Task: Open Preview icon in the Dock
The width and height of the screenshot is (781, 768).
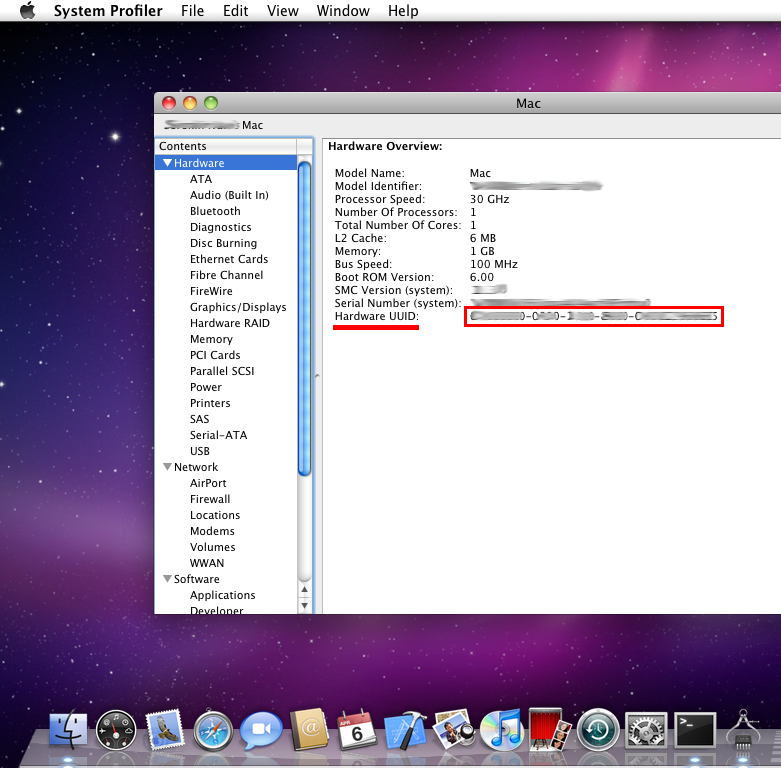Action: pos(453,730)
